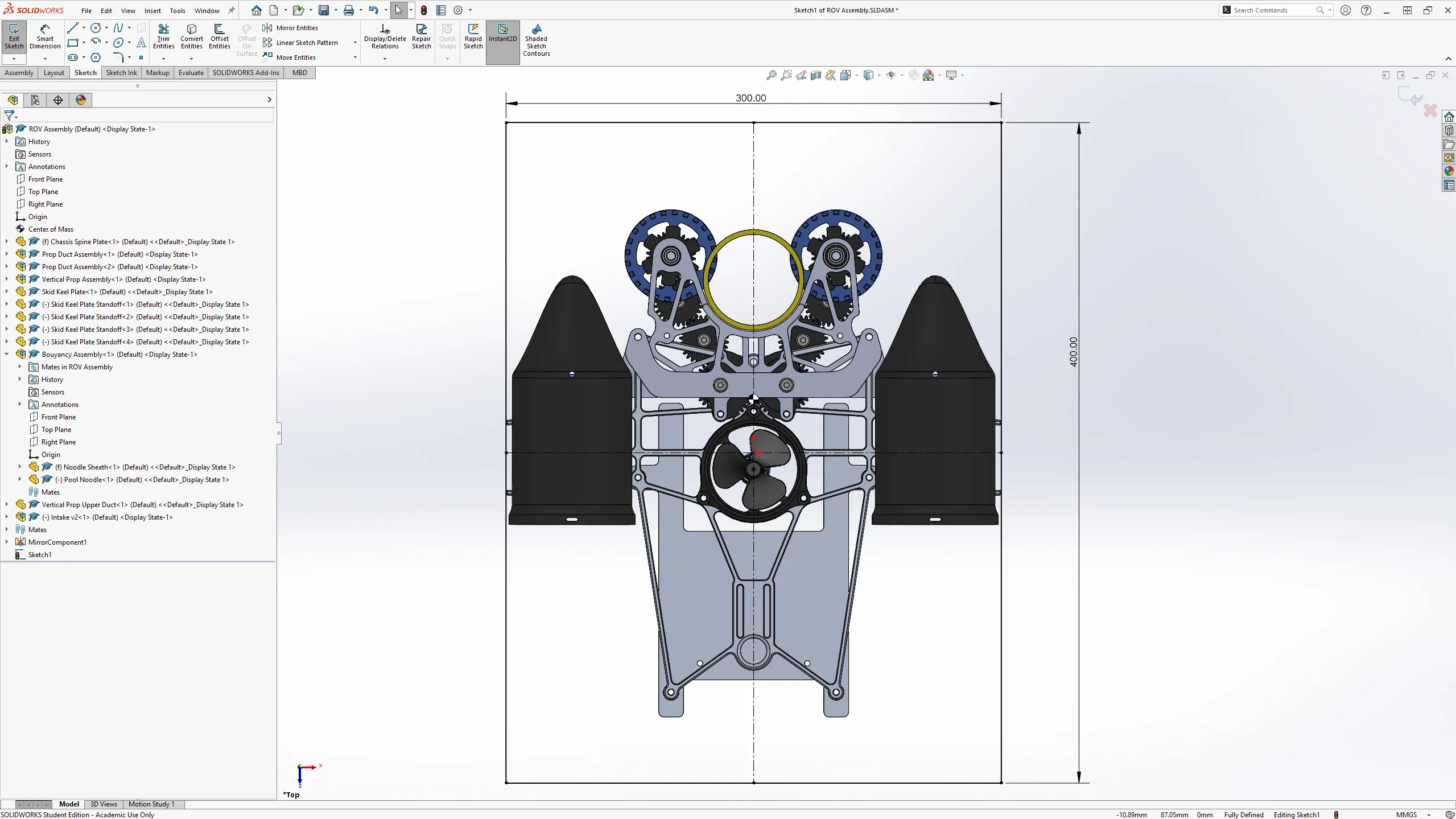Switch to the Sketch Ink tab
1456x819 pixels.
tap(121, 73)
